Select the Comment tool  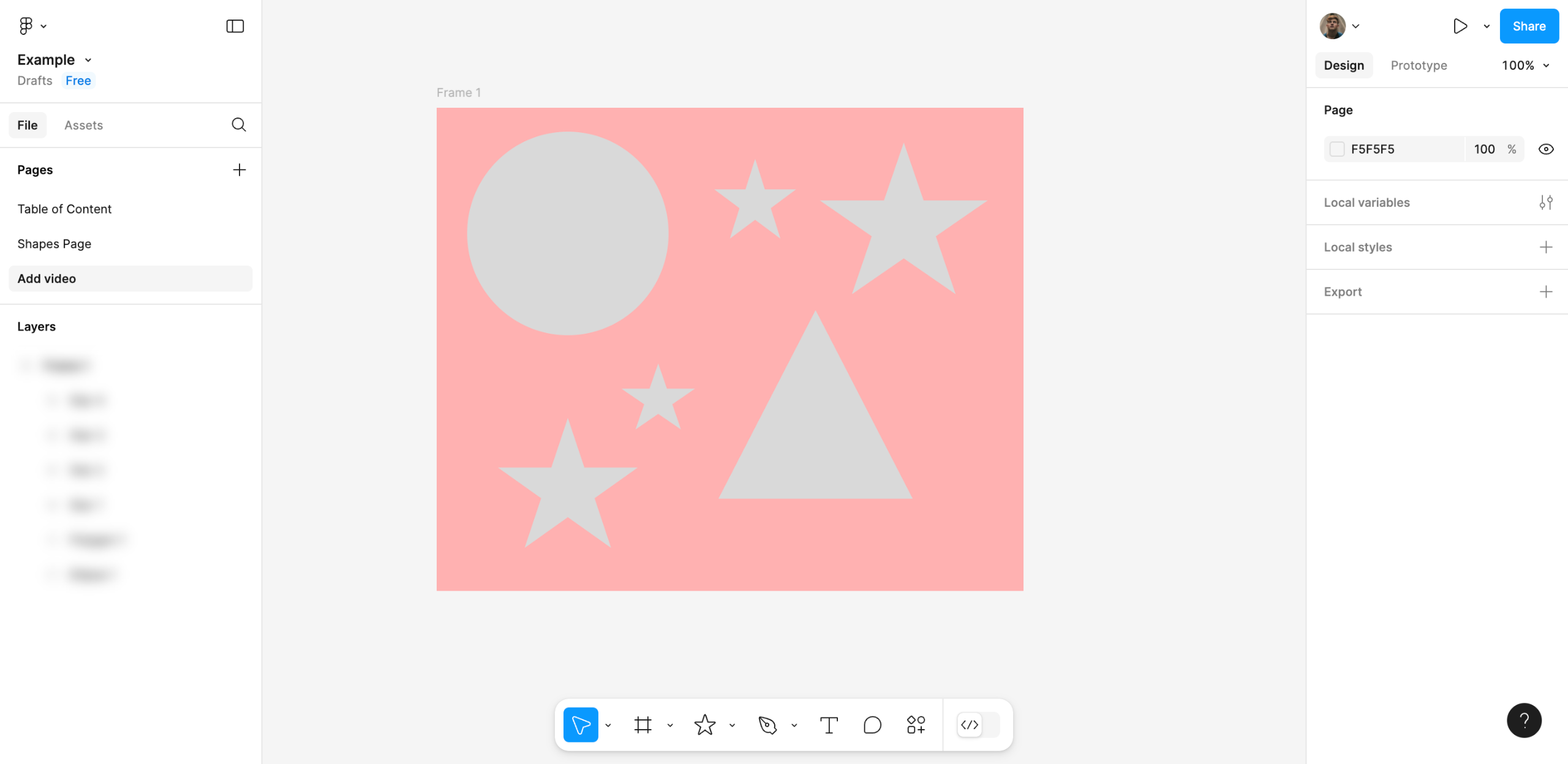872,725
